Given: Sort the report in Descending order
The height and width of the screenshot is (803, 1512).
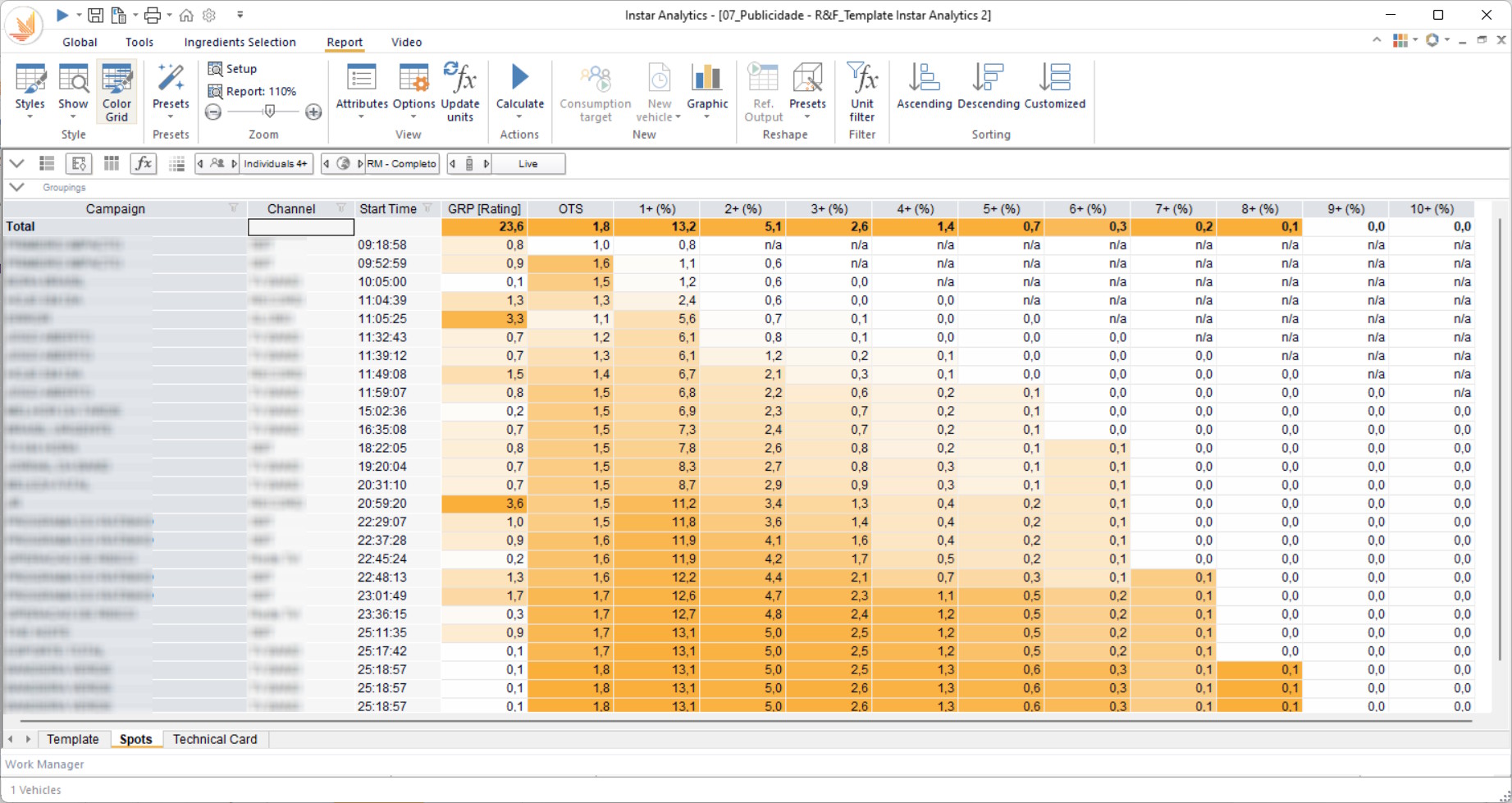Looking at the screenshot, I should tap(988, 80).
